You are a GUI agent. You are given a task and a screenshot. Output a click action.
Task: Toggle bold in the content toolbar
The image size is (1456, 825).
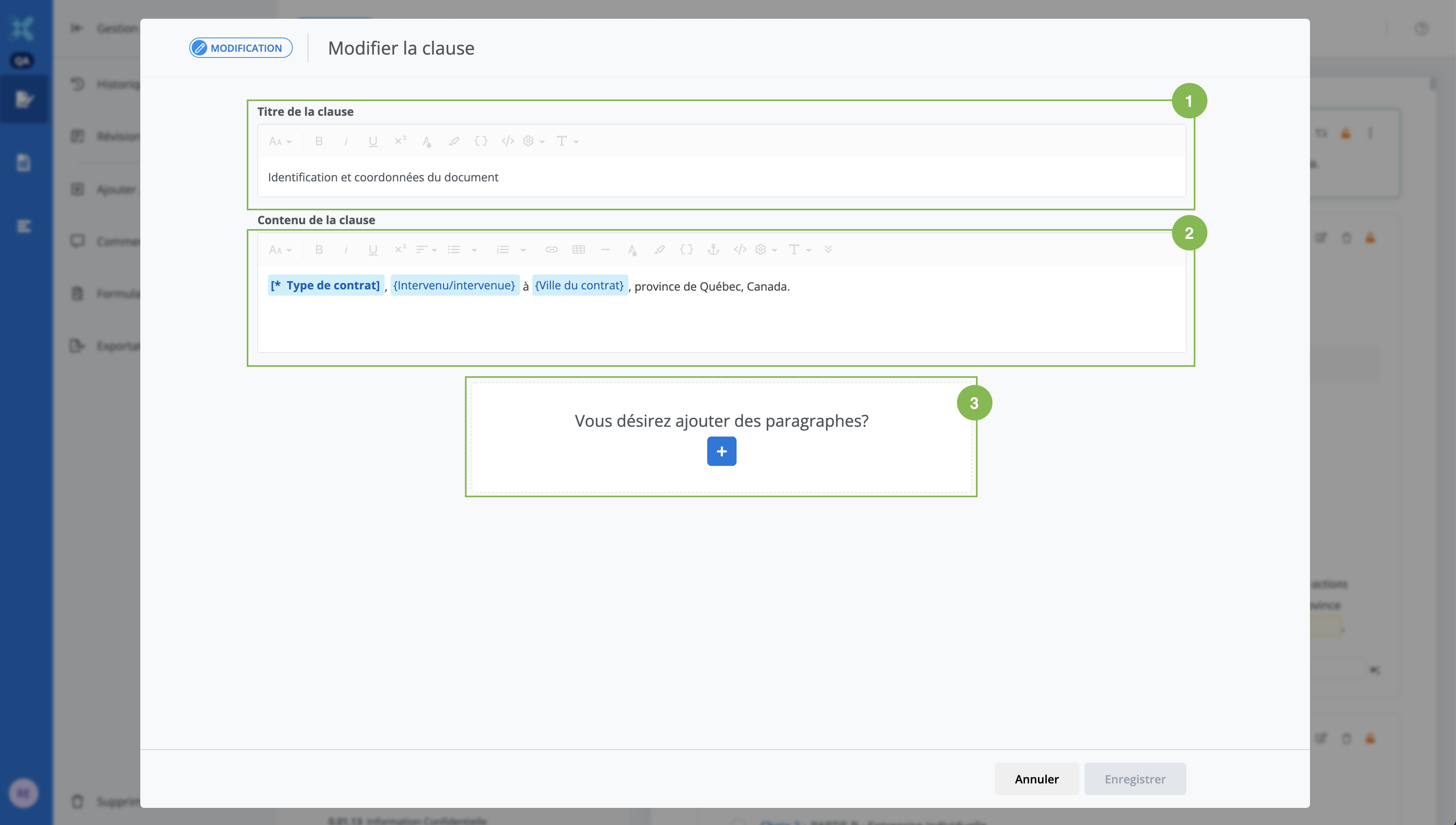[x=319, y=250]
